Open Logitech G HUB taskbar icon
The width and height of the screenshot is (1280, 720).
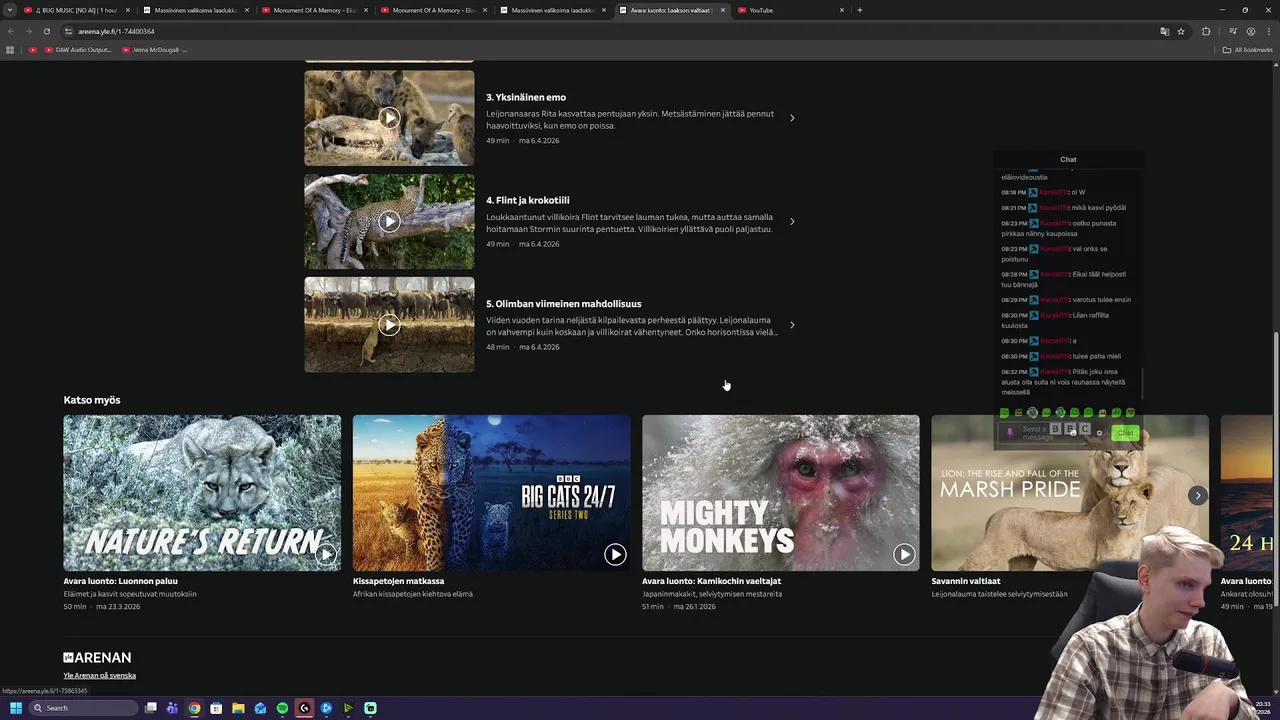[x=304, y=708]
